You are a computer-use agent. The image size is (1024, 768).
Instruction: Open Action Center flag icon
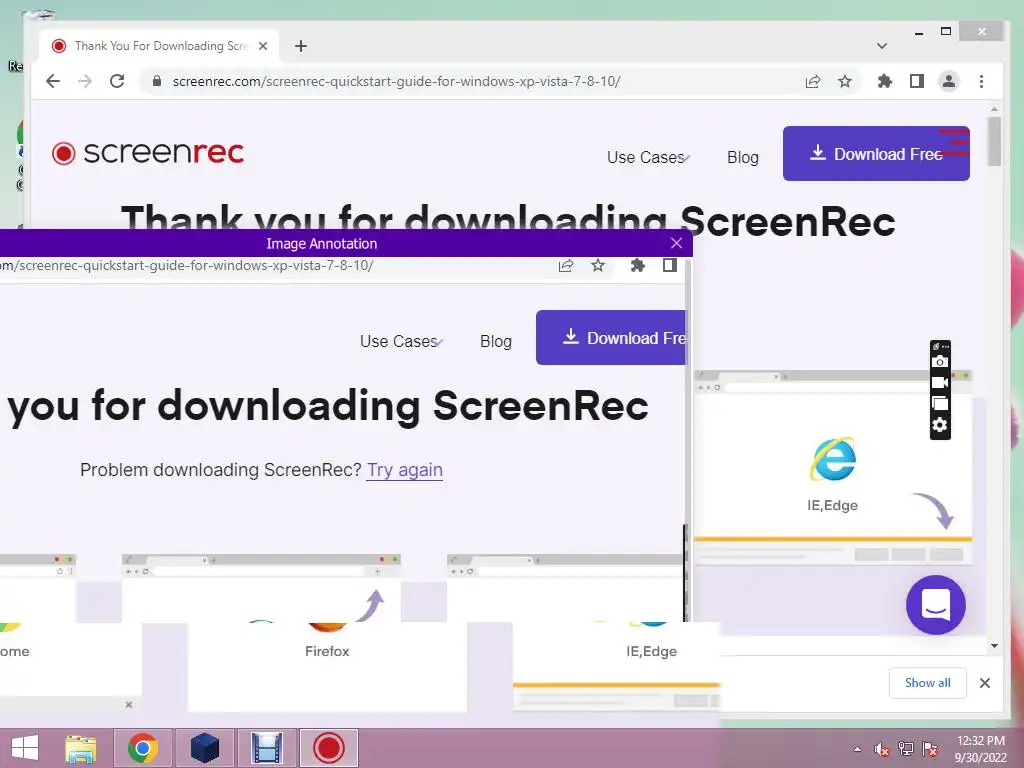tap(930, 749)
